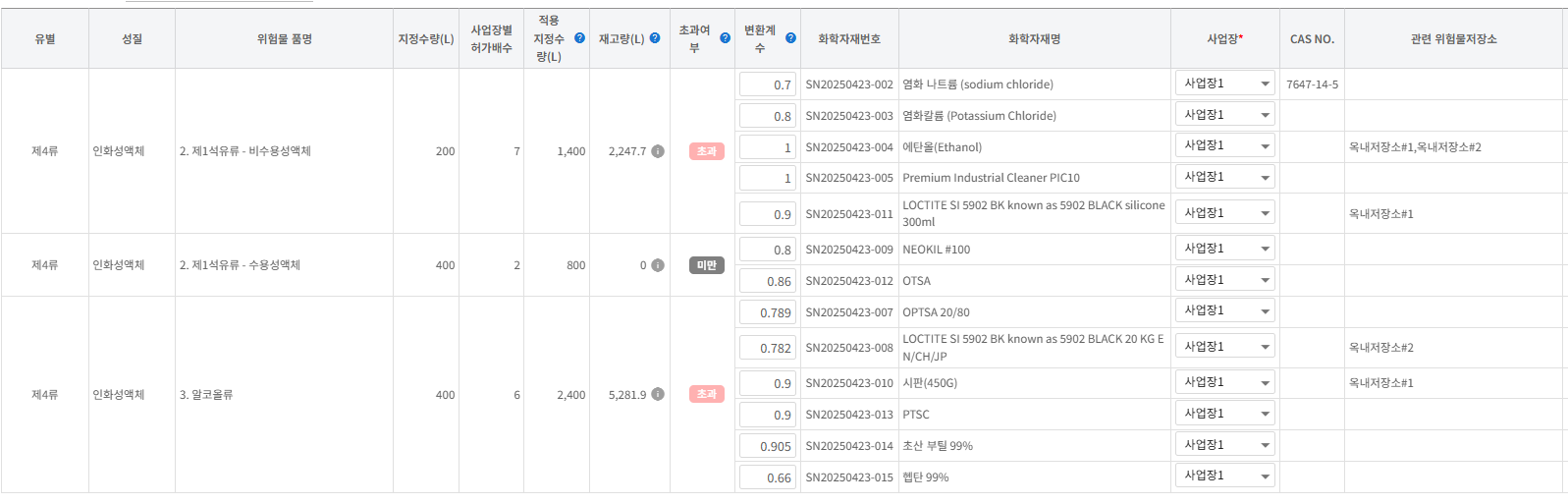
Task: Click material name 염화칼륨 (Potassium Chloride)
Action: pyautogui.click(x=980, y=116)
